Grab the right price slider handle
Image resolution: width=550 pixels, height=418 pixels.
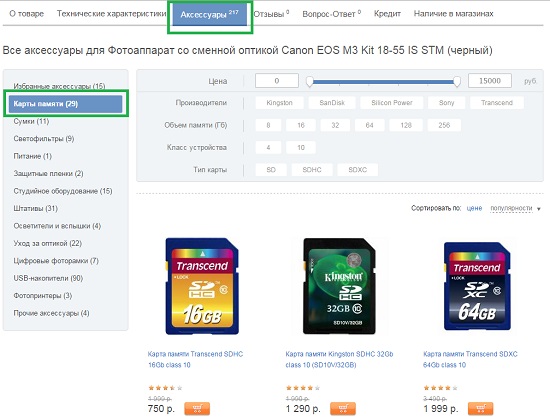coord(457,82)
